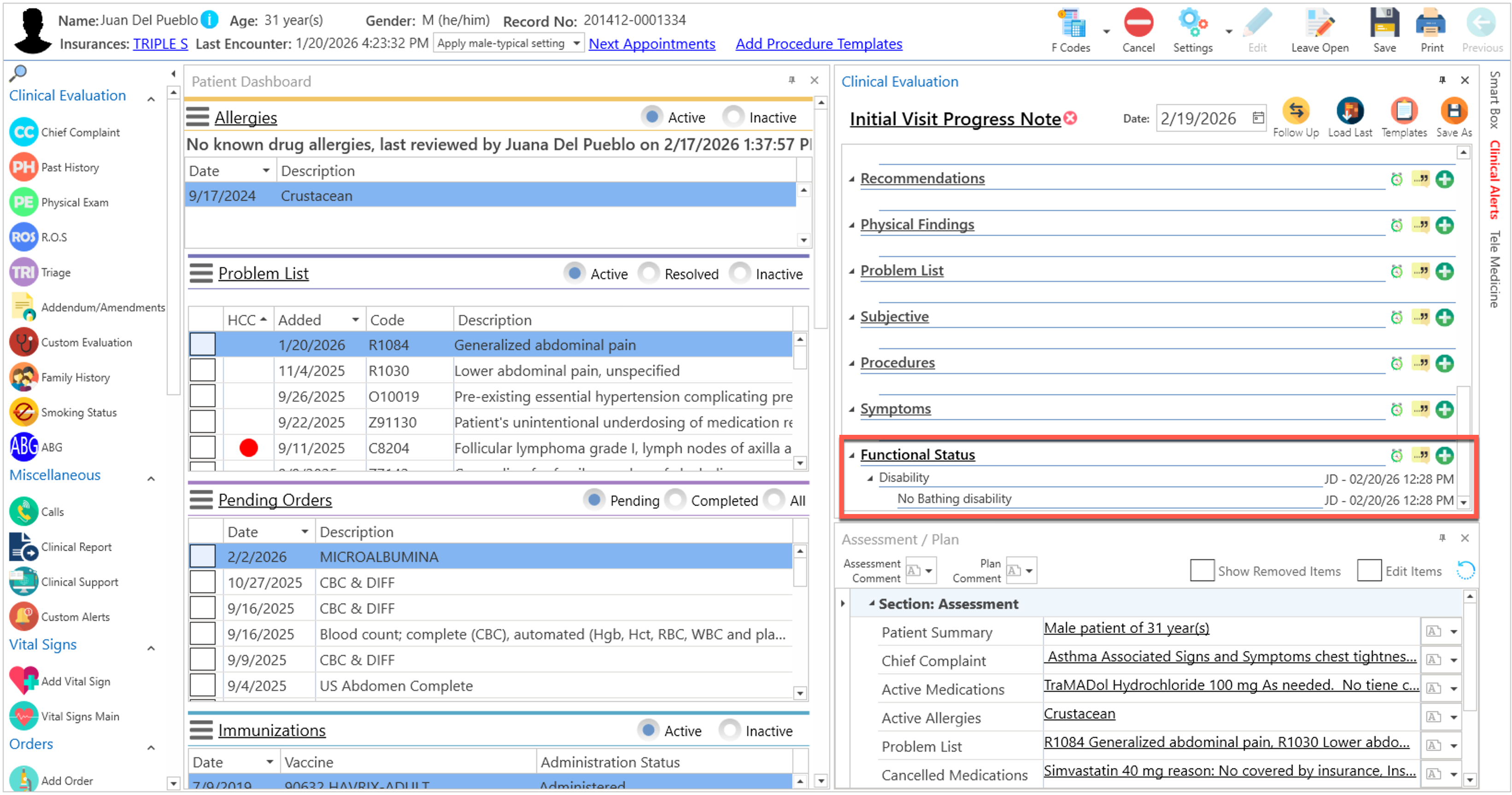Viewport: 1512px width, 795px height.
Task: Open the Clinical Alerts side tab
Action: coord(1494,179)
